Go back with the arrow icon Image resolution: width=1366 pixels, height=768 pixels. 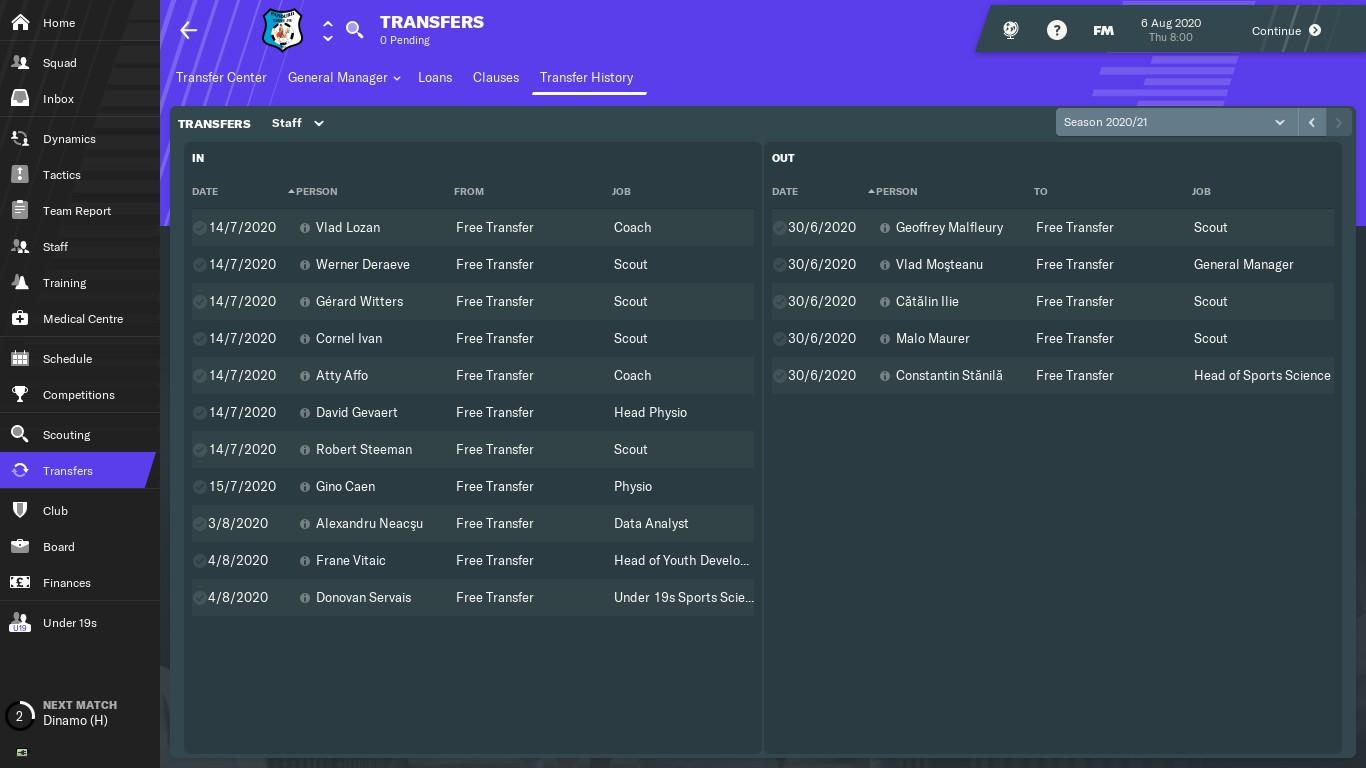click(189, 30)
